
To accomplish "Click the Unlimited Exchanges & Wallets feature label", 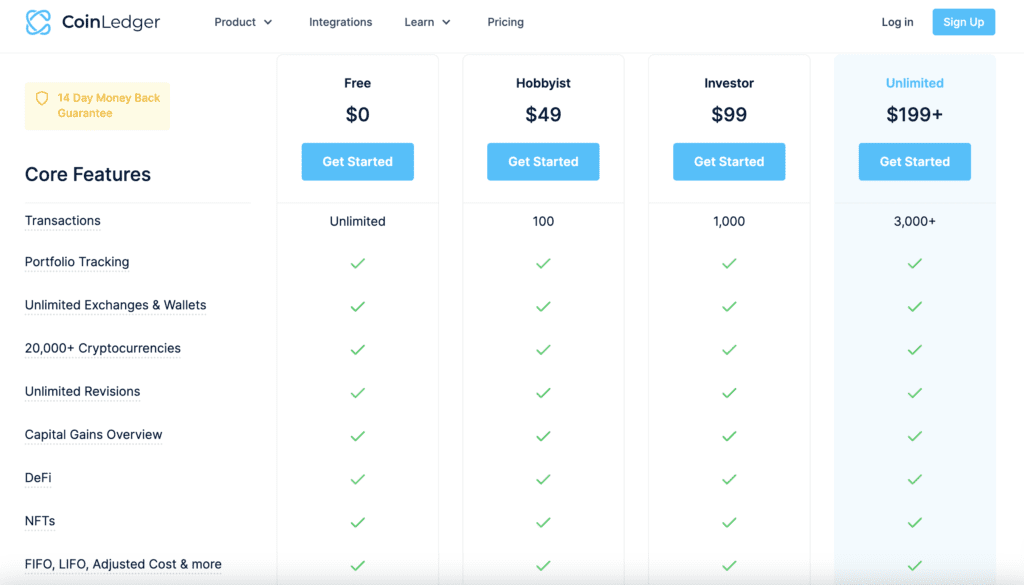I will tap(116, 305).
